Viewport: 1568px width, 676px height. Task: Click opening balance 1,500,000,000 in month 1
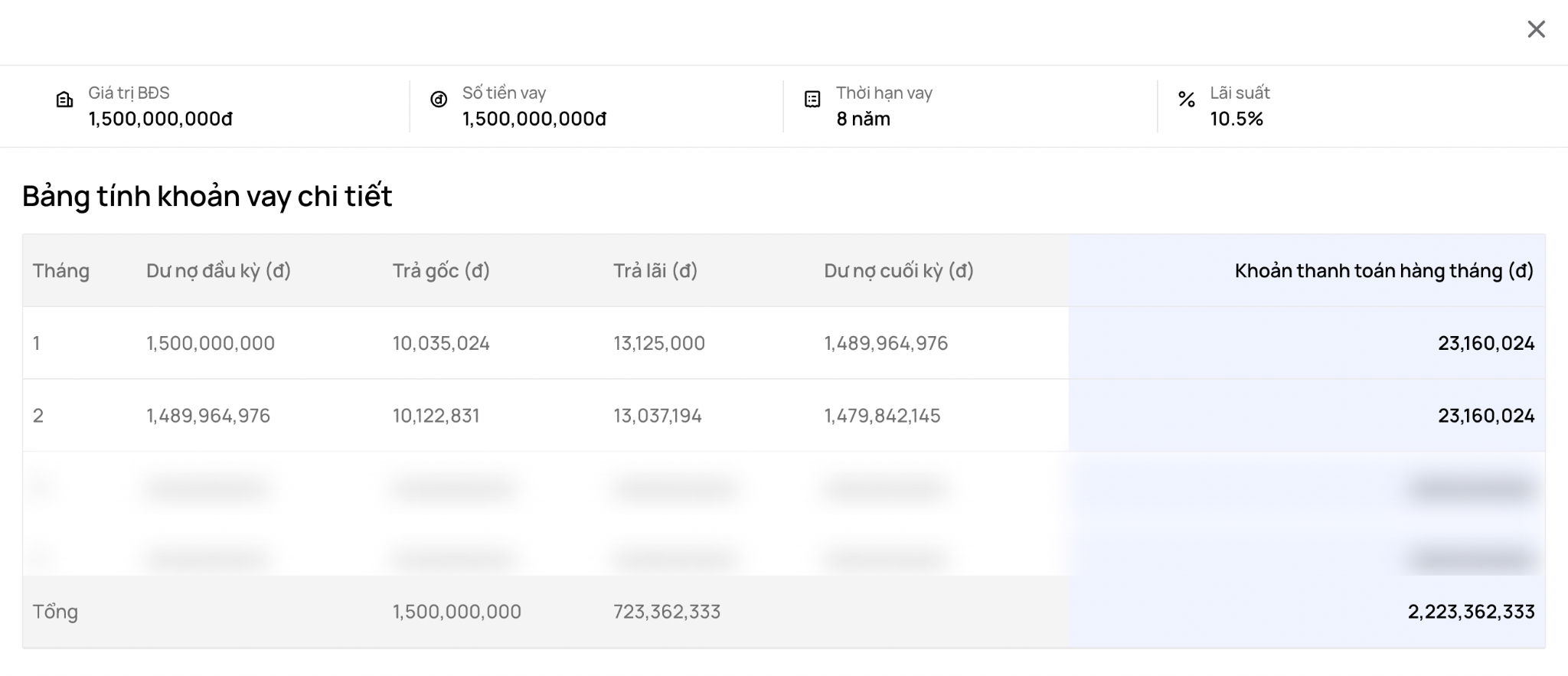coord(211,343)
